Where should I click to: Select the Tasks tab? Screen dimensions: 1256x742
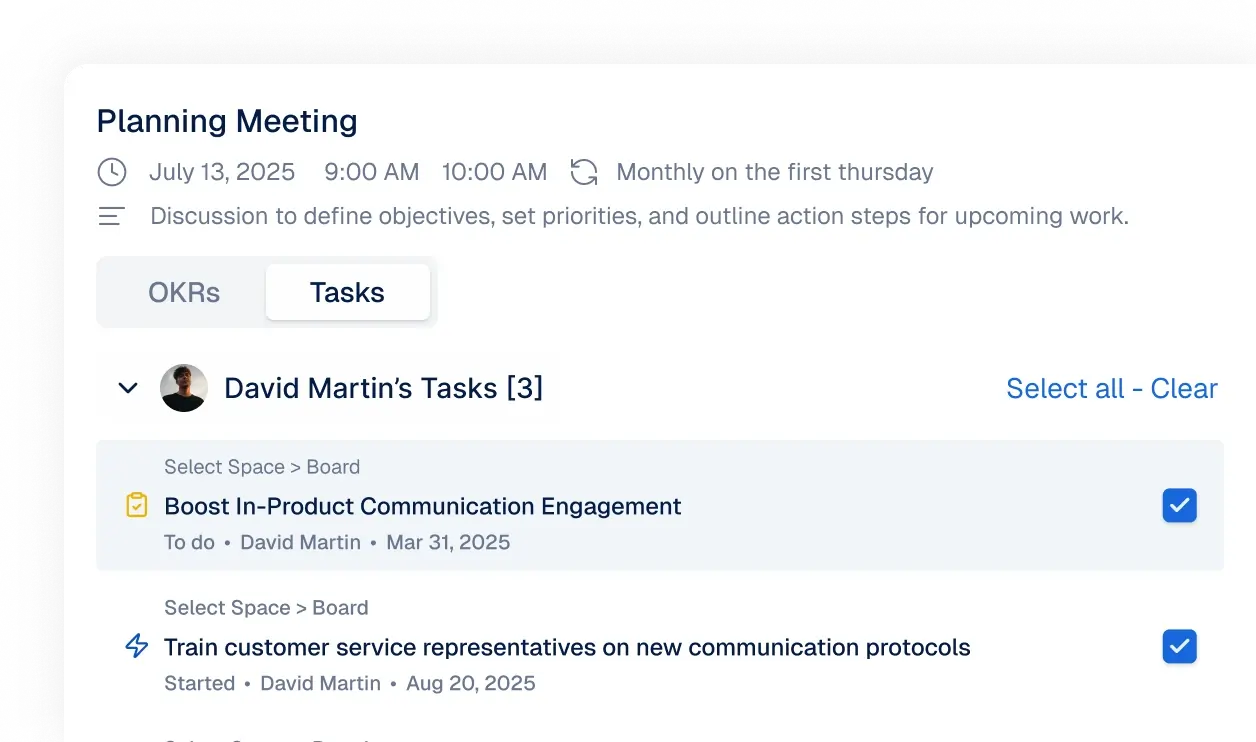point(347,293)
